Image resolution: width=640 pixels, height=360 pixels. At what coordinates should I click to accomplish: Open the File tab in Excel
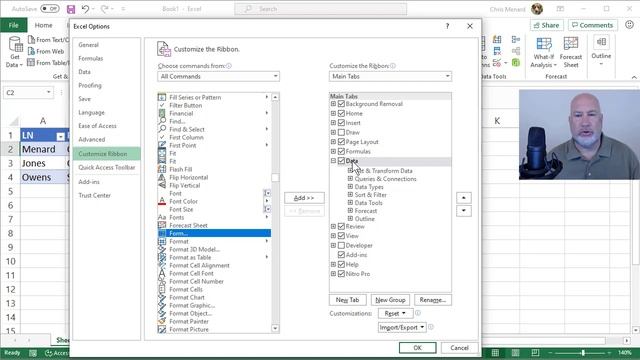click(13, 25)
